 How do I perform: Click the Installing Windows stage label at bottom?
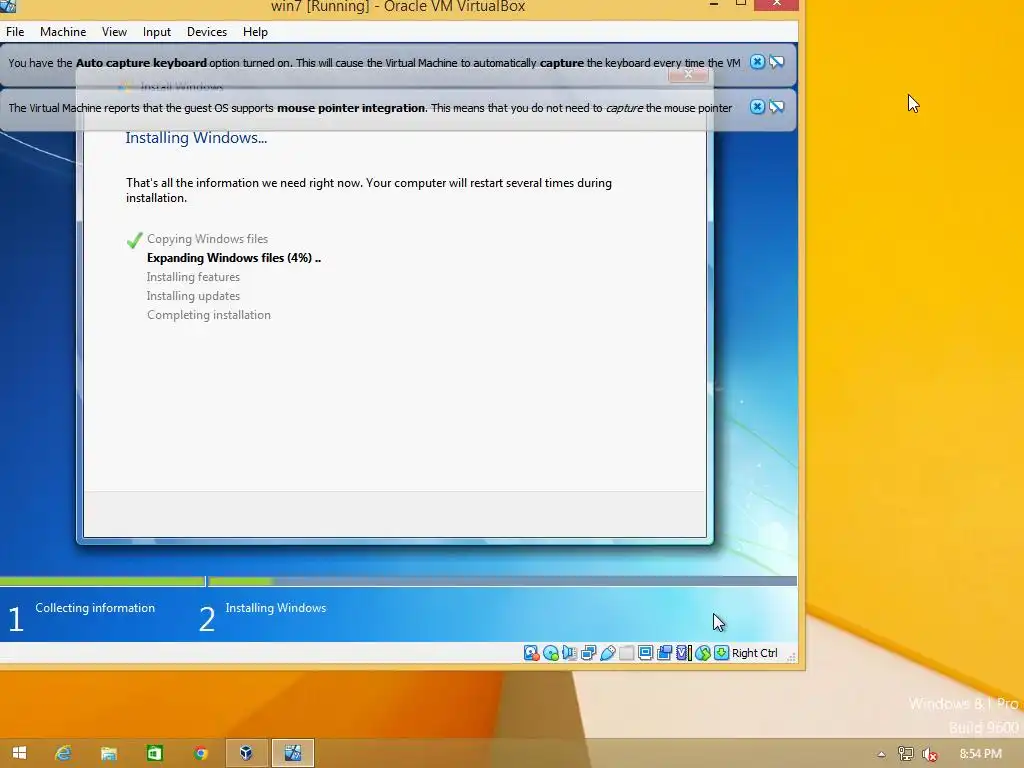coord(276,608)
